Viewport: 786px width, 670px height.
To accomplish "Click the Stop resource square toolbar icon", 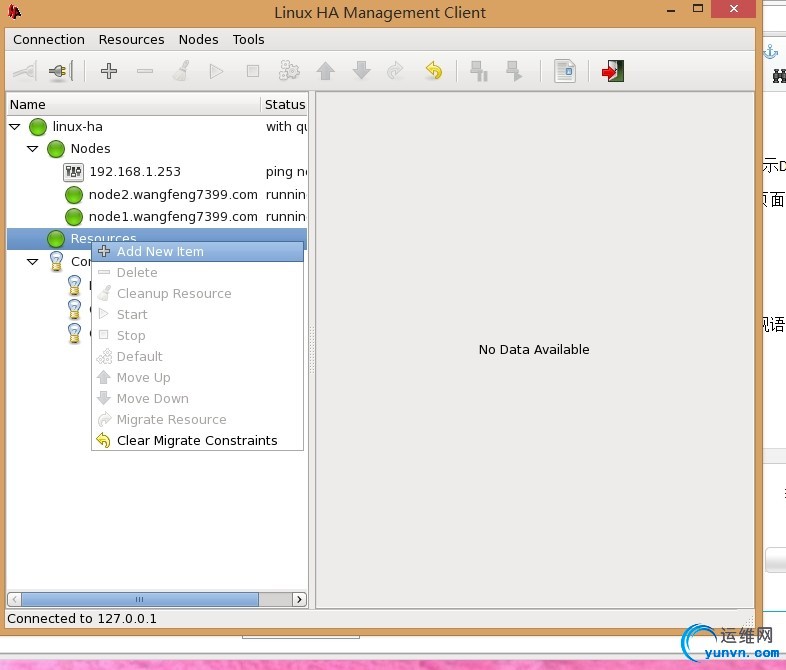I will 253,71.
